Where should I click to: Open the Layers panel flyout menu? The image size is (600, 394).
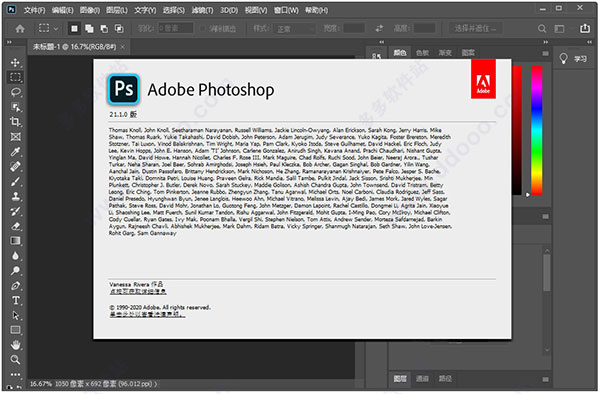[x=546, y=379]
